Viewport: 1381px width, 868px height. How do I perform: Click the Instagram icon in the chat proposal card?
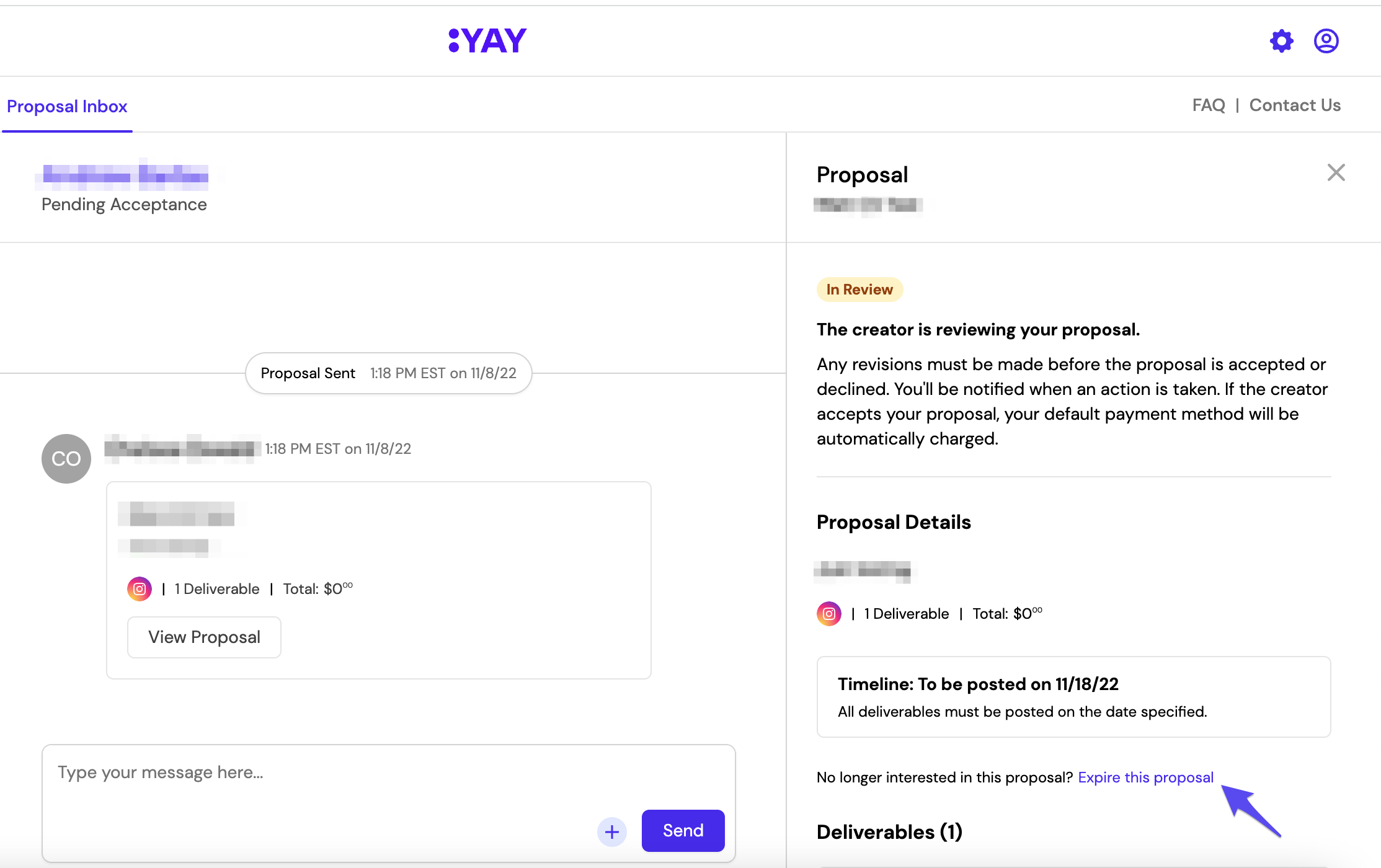[140, 589]
